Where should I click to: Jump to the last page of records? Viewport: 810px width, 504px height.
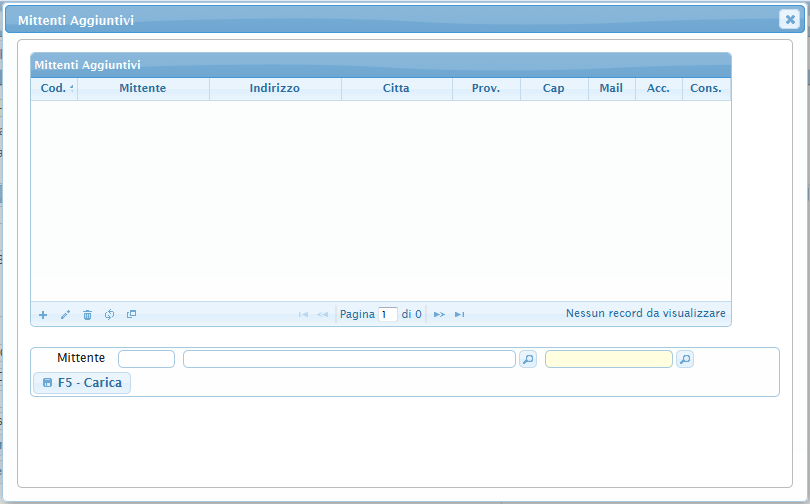[x=459, y=315]
